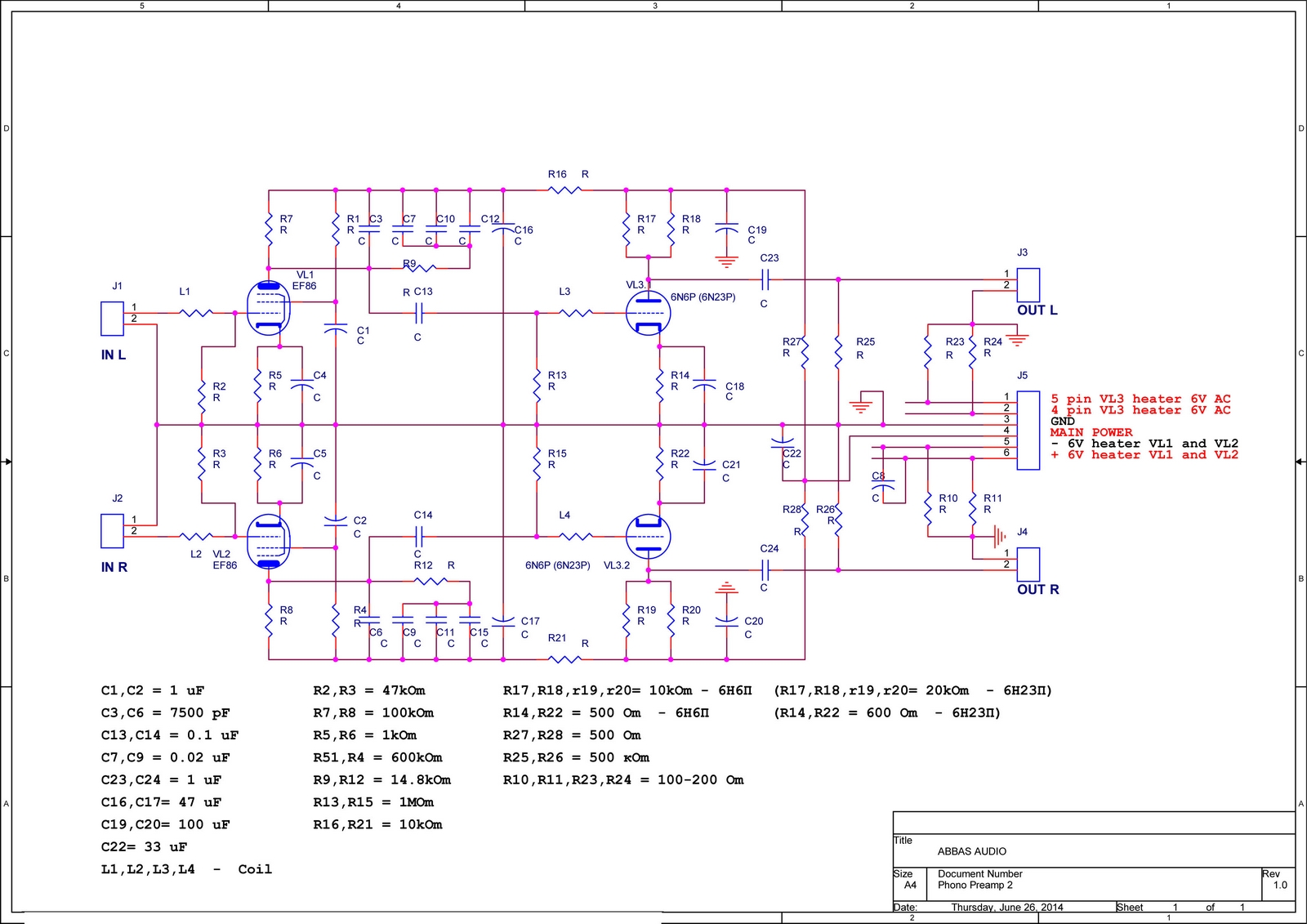The width and height of the screenshot is (1307, 924).
Task: Click the red ground symbol above C20
Action: 726,588
